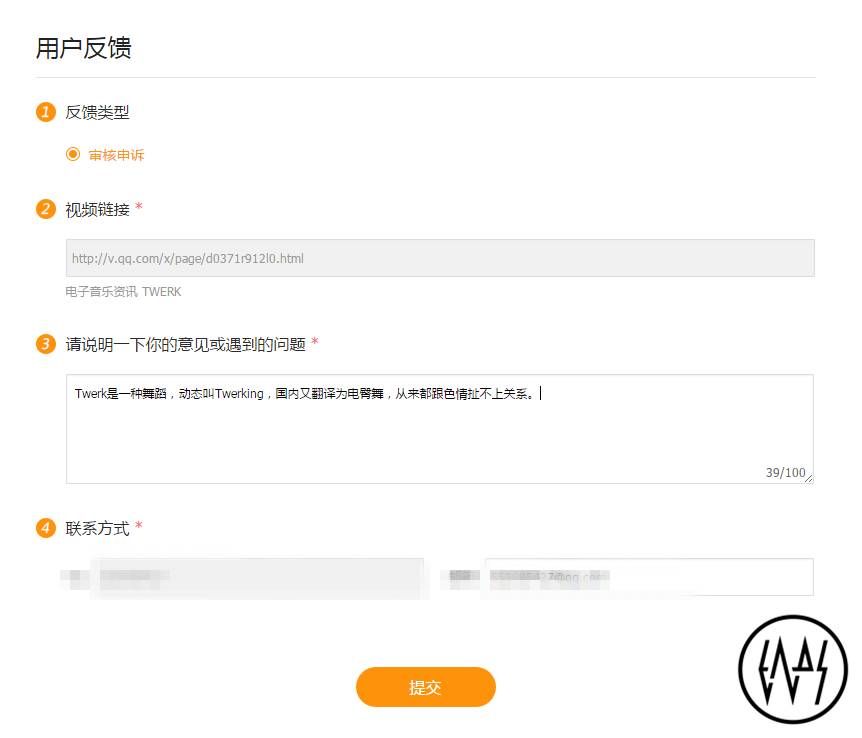The image size is (862, 738).
Task: Click the 用户反馈 page heading
Action: (x=84, y=48)
